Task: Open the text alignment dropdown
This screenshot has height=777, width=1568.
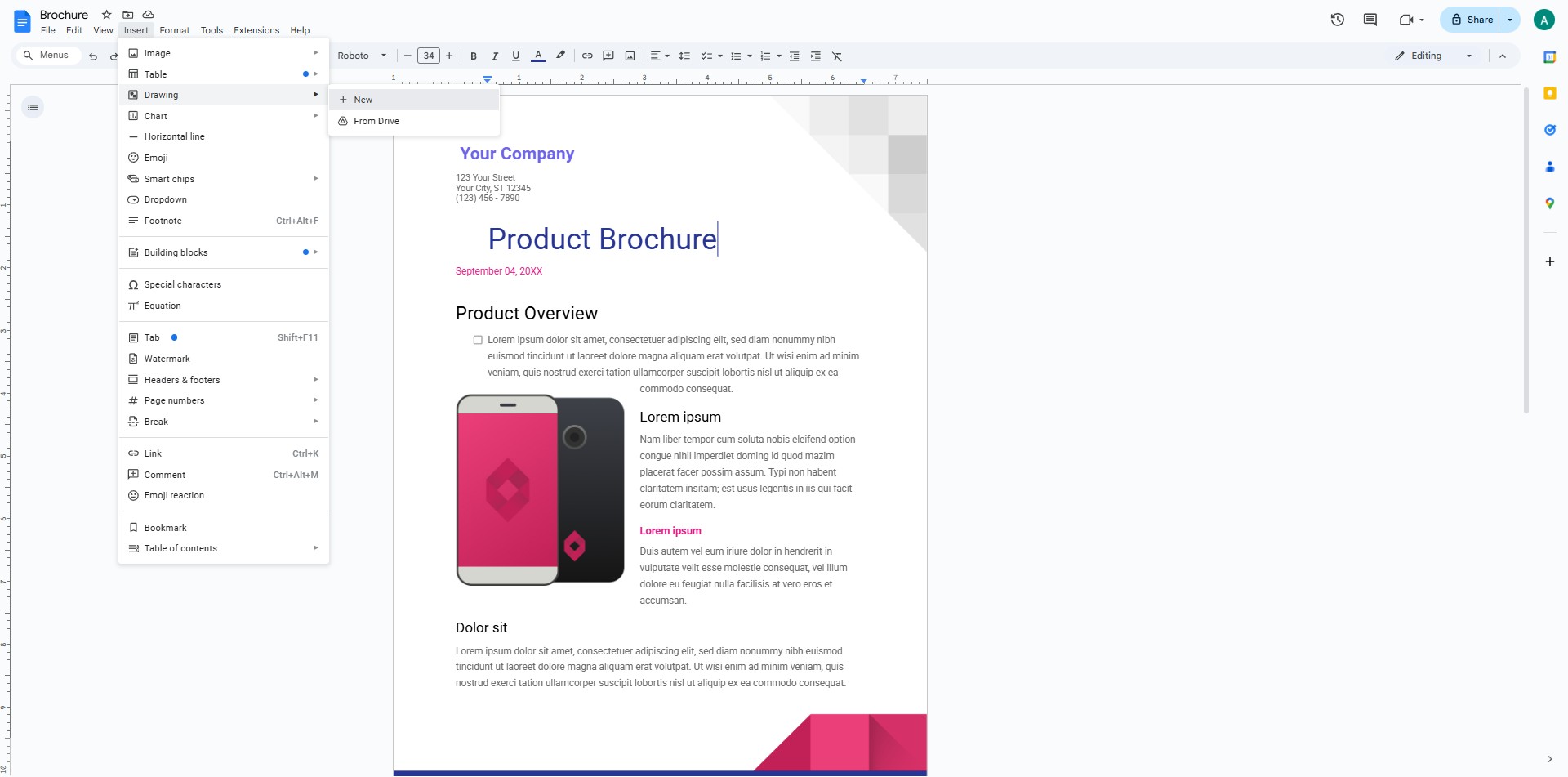Action: coord(659,56)
